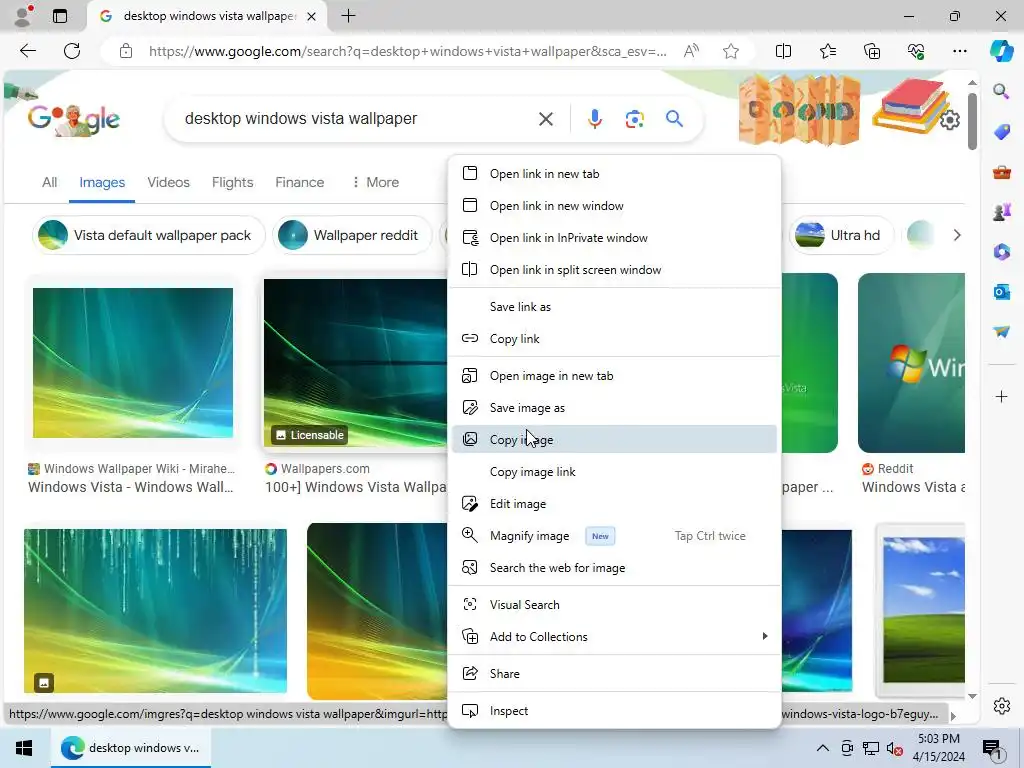1024x768 pixels.
Task: Click the plus icon to customize the sidebar
Action: (x=1001, y=396)
